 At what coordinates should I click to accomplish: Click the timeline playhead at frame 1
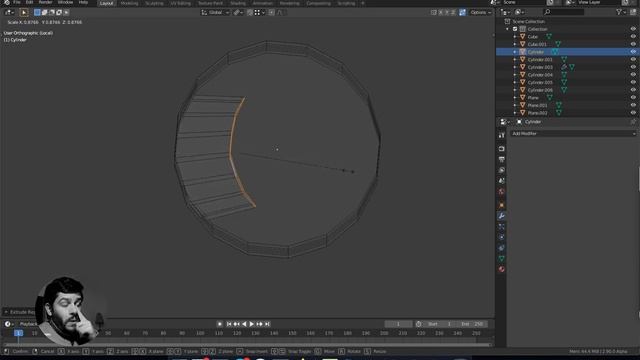coord(18,333)
